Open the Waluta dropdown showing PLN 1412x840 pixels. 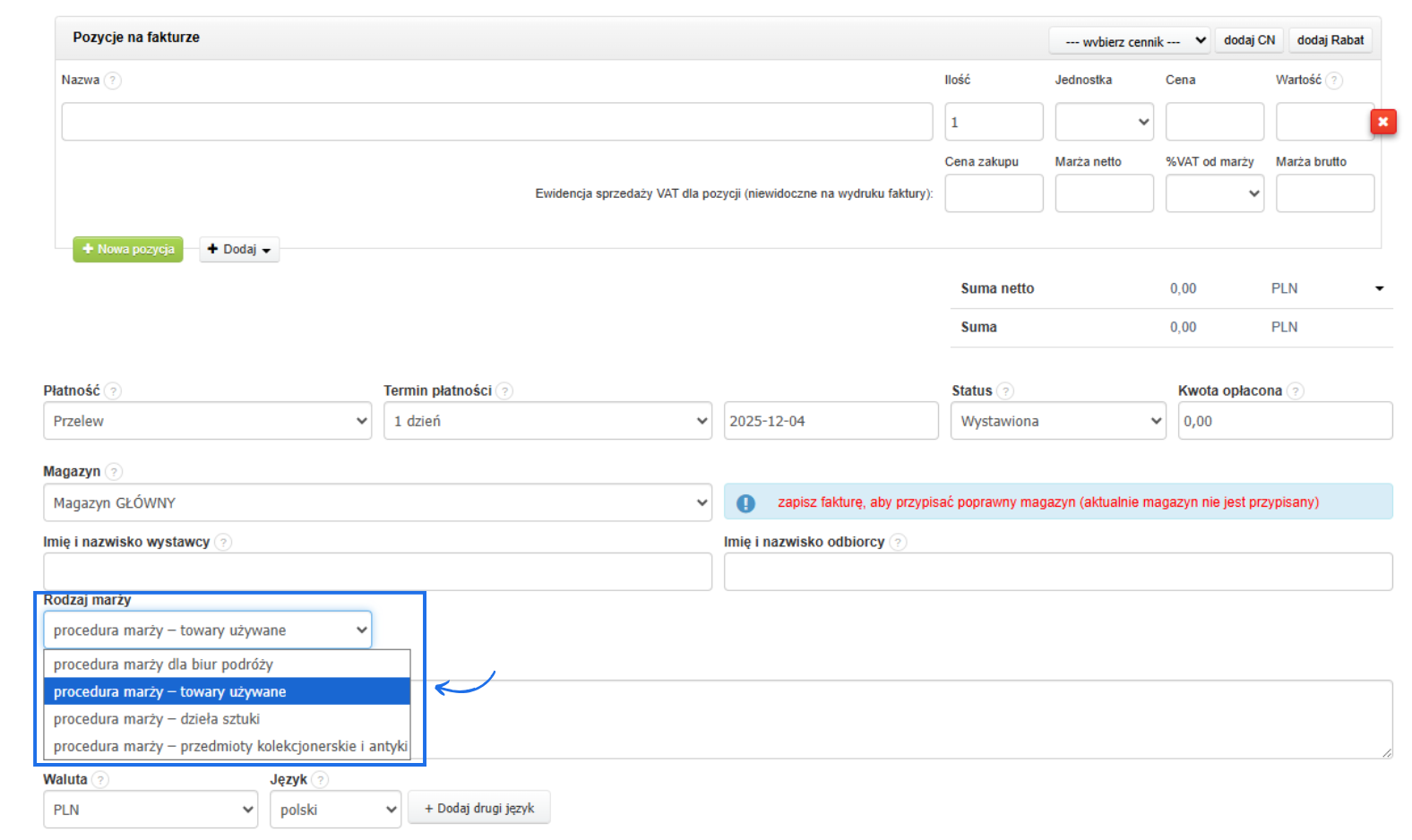point(151,810)
